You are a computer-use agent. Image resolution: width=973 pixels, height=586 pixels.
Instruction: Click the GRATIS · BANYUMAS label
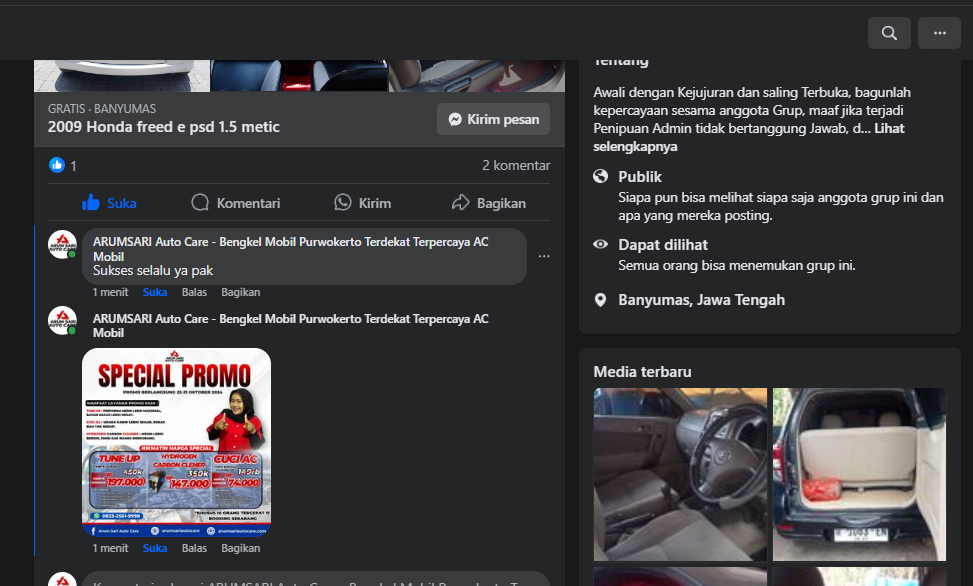coord(102,109)
